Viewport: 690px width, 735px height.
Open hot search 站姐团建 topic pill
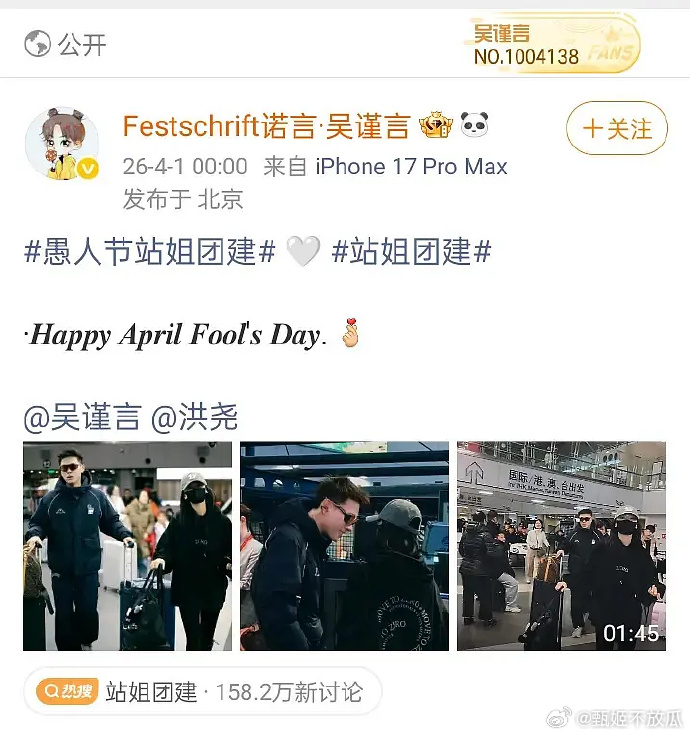click(202, 691)
